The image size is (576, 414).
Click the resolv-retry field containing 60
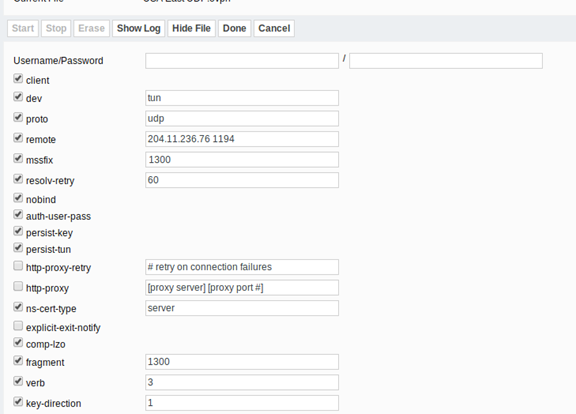[x=242, y=180]
